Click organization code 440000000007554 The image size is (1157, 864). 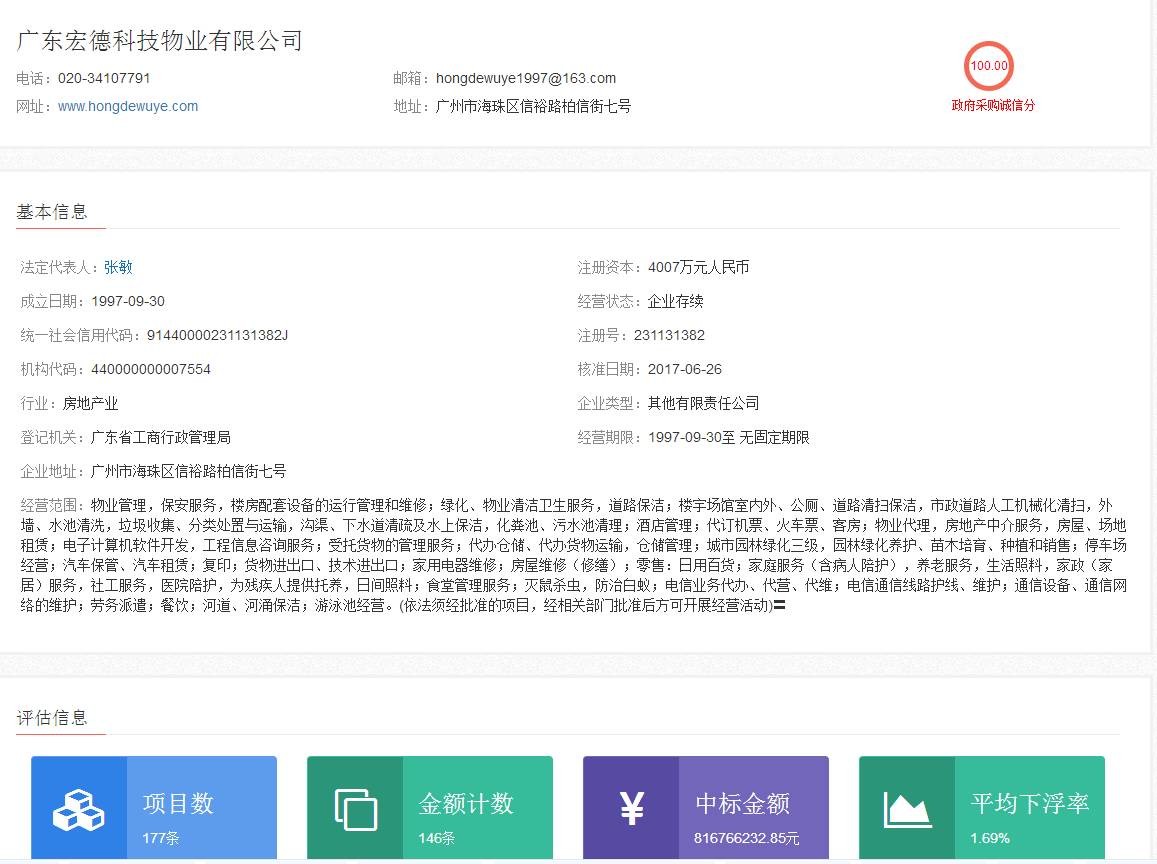tap(151, 369)
